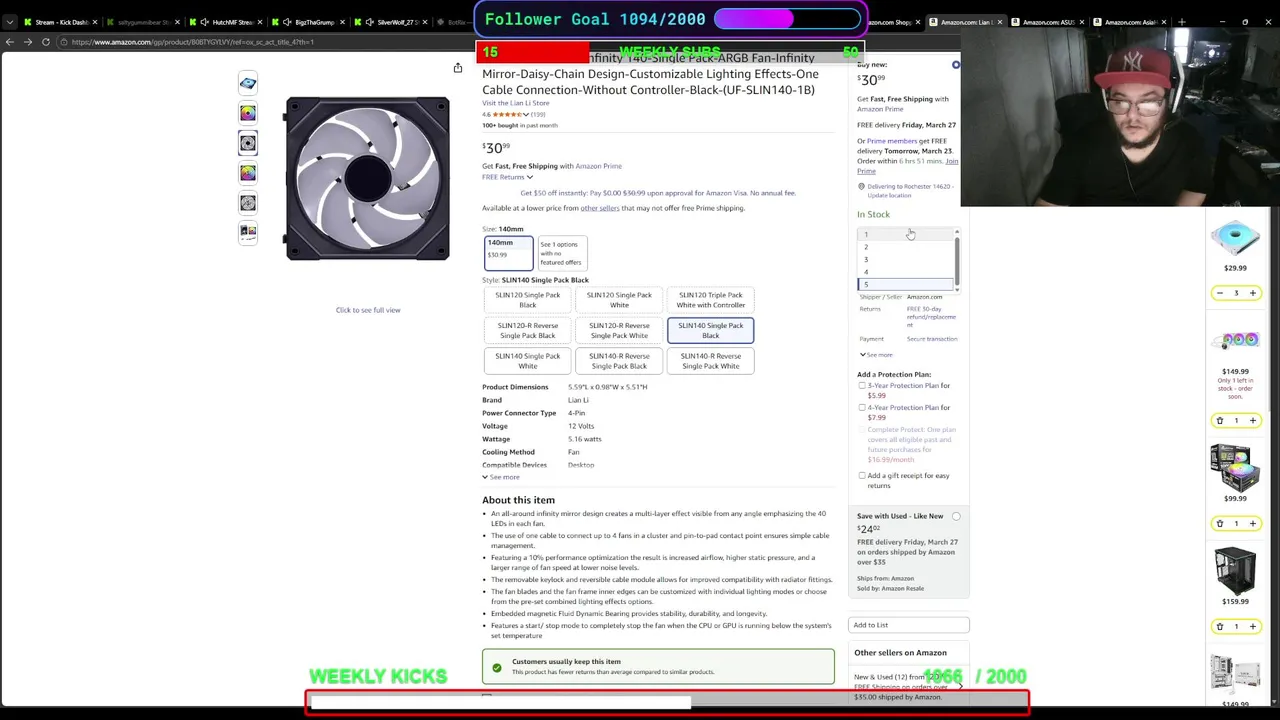Visit the Lian Li Store link
1280x720 pixels.
515,103
